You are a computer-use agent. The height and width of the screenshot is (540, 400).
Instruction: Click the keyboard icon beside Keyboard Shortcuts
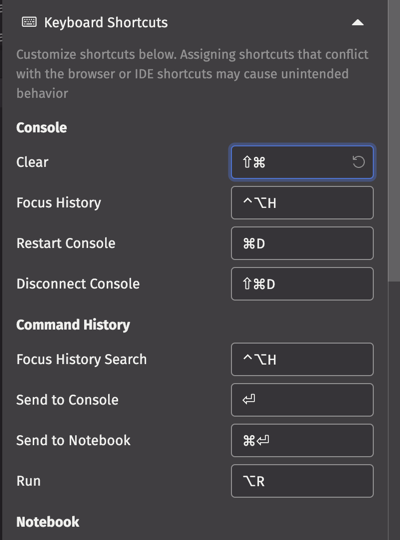(x=29, y=22)
